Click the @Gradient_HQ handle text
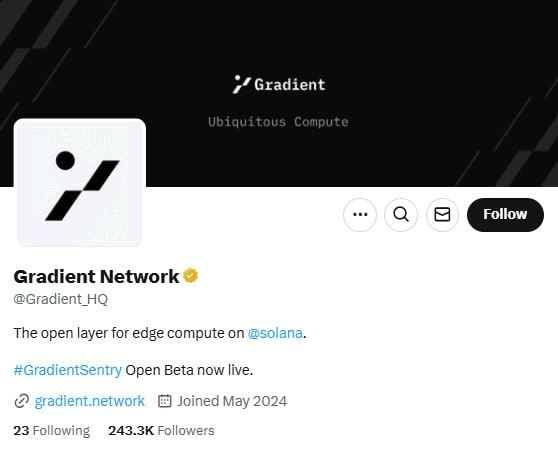Viewport: 558px width, 449px height. pyautogui.click(x=60, y=299)
